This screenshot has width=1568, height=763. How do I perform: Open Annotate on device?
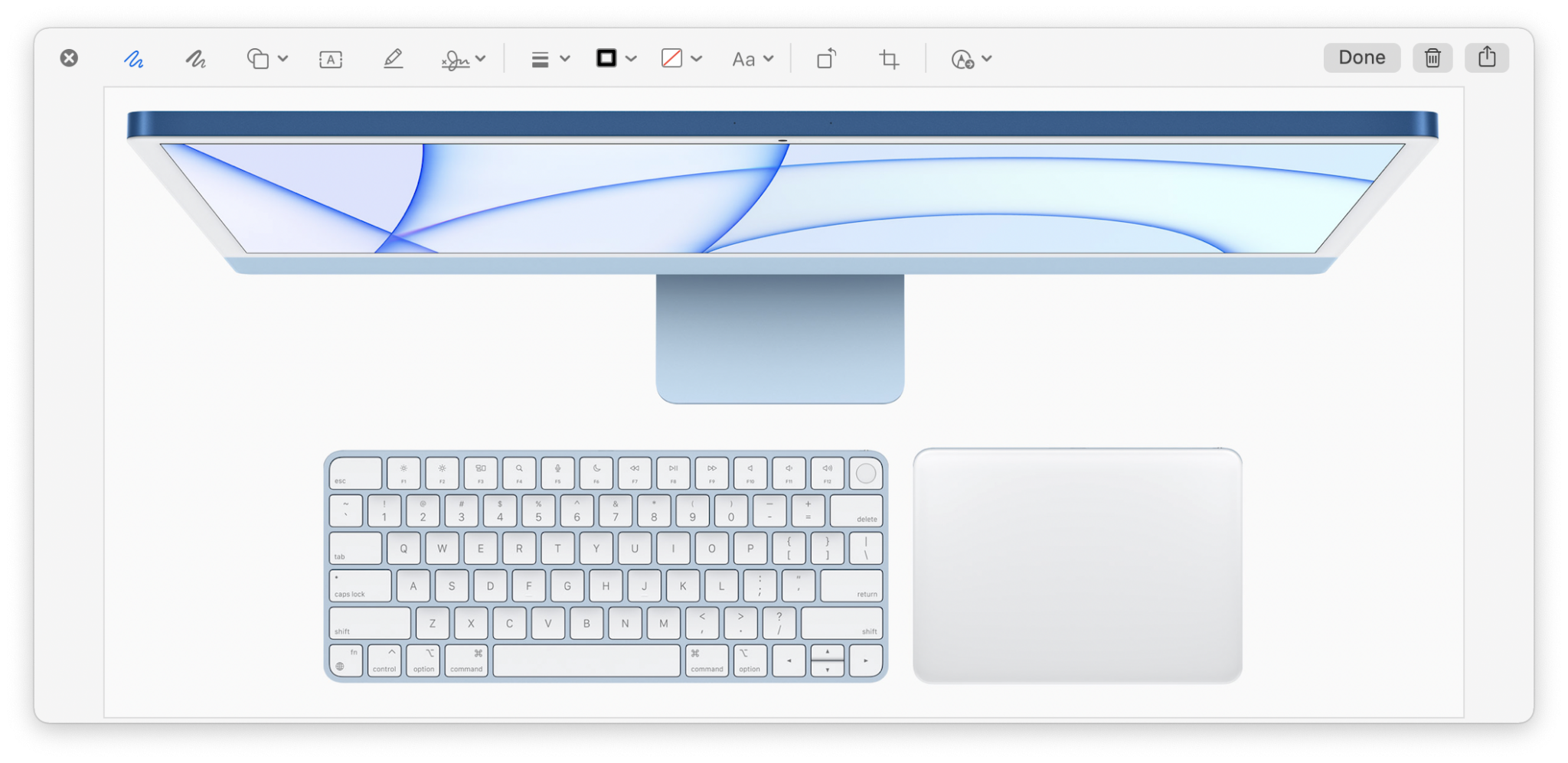tap(963, 59)
